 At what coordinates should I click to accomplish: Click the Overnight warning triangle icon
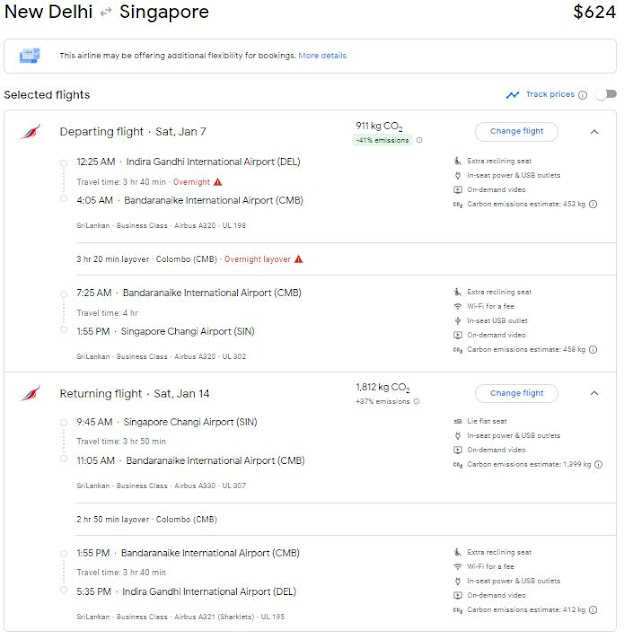tap(218, 182)
